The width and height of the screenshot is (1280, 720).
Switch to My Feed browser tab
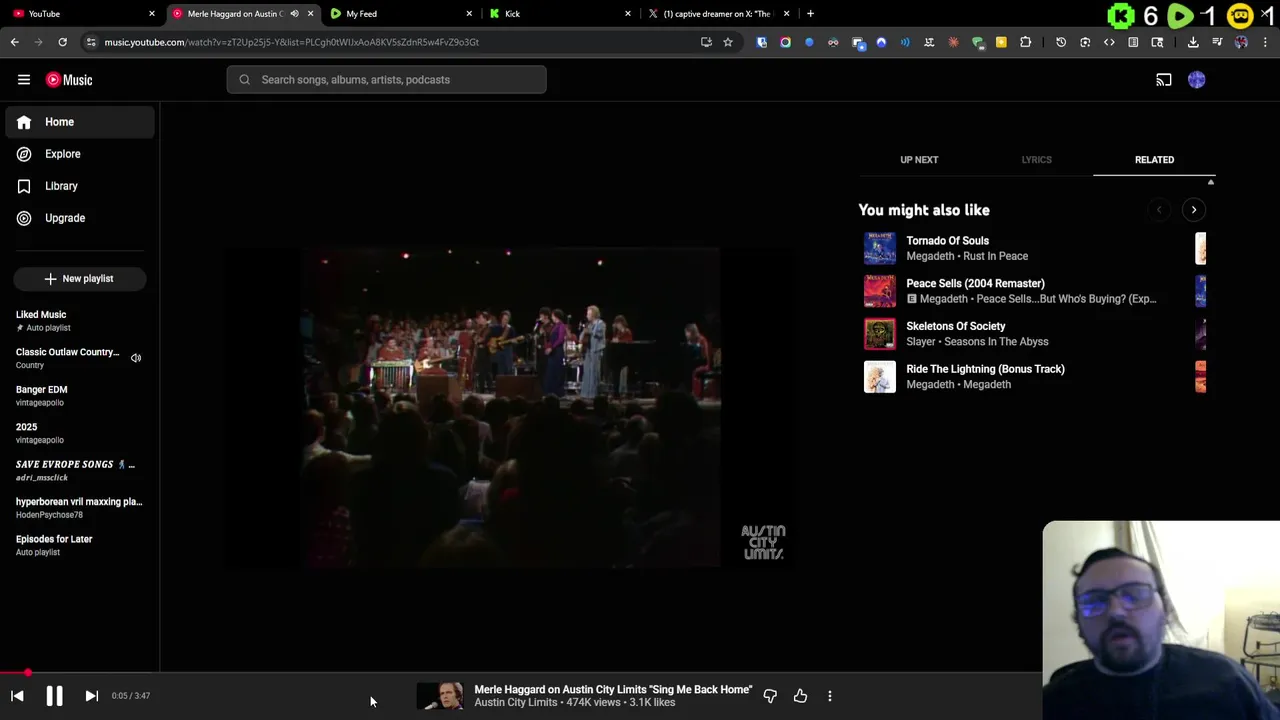(402, 14)
